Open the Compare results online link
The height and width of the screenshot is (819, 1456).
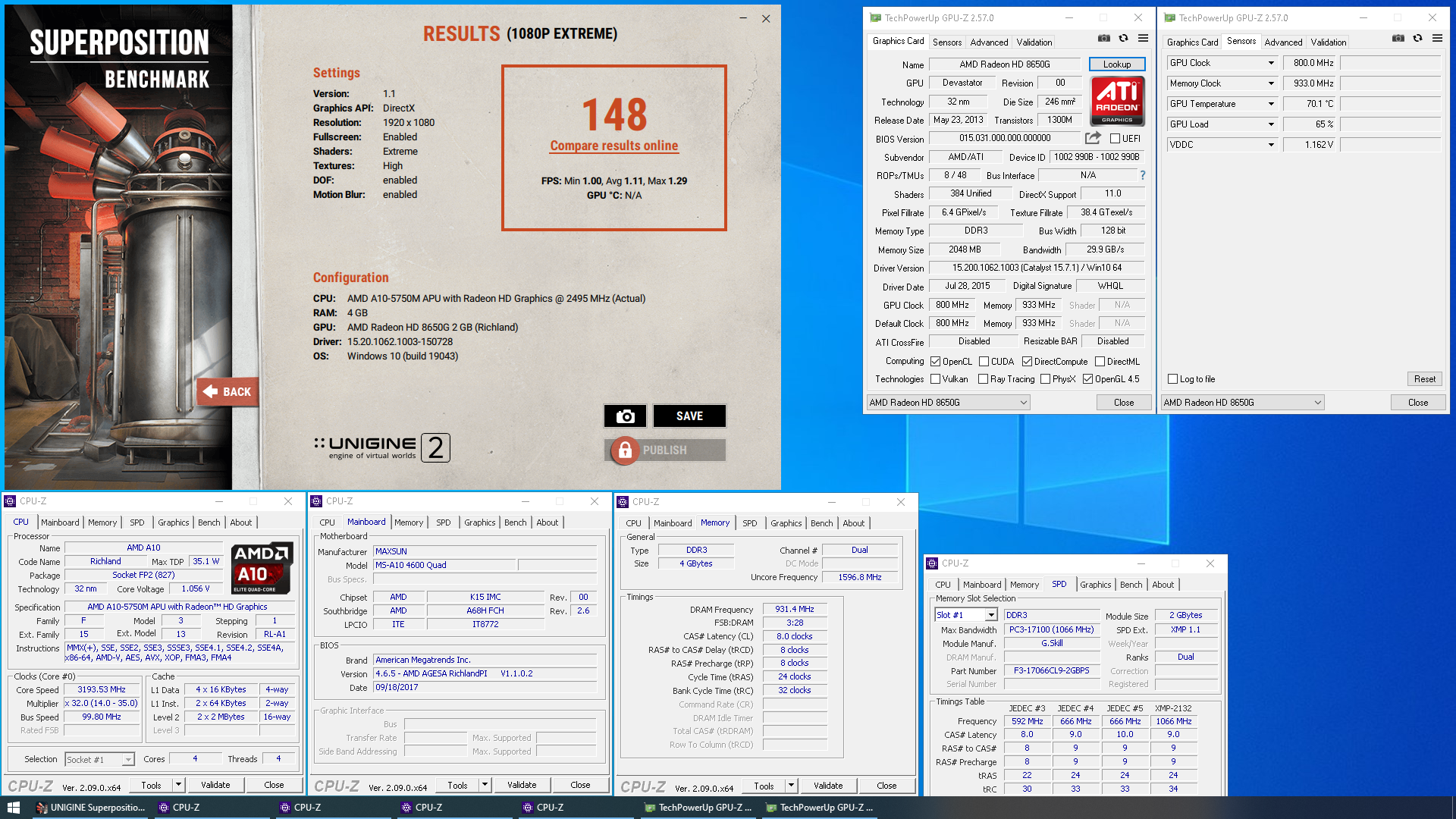(614, 146)
